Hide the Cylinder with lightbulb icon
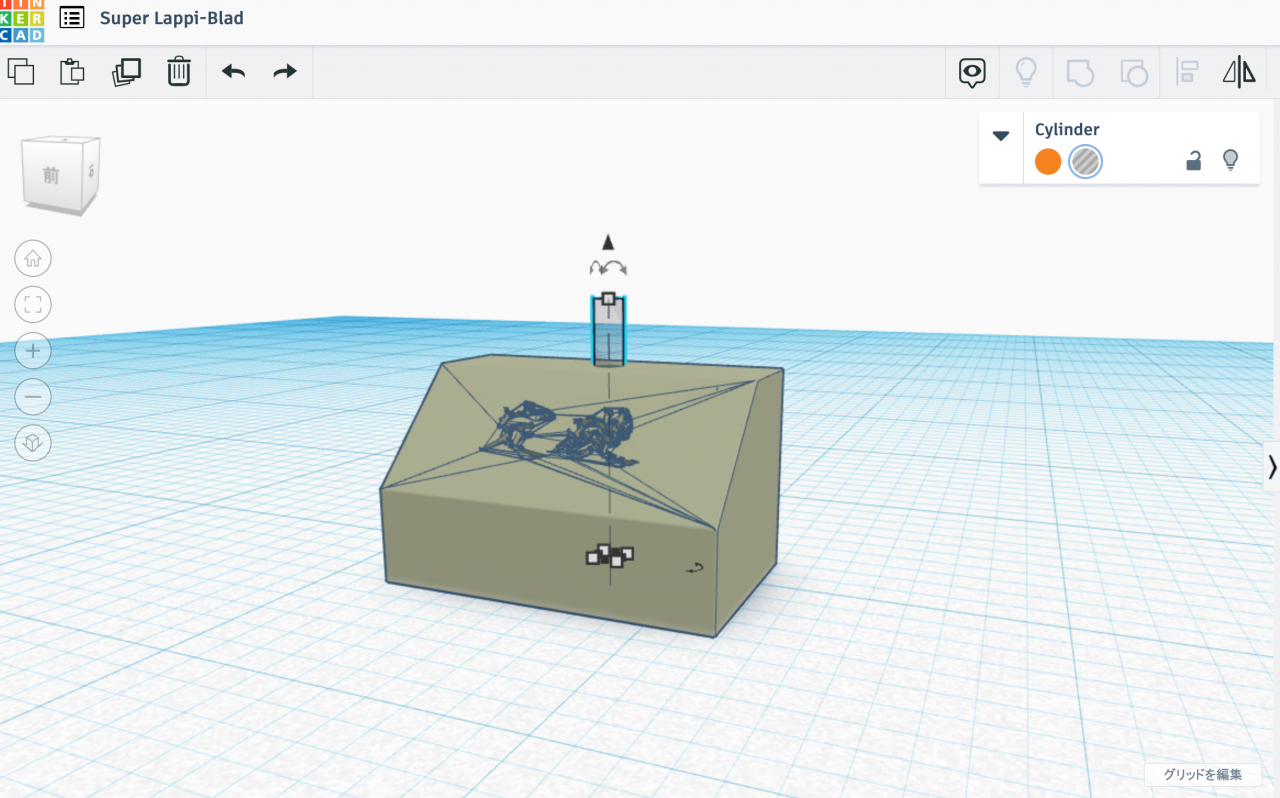1280x798 pixels. click(1231, 160)
